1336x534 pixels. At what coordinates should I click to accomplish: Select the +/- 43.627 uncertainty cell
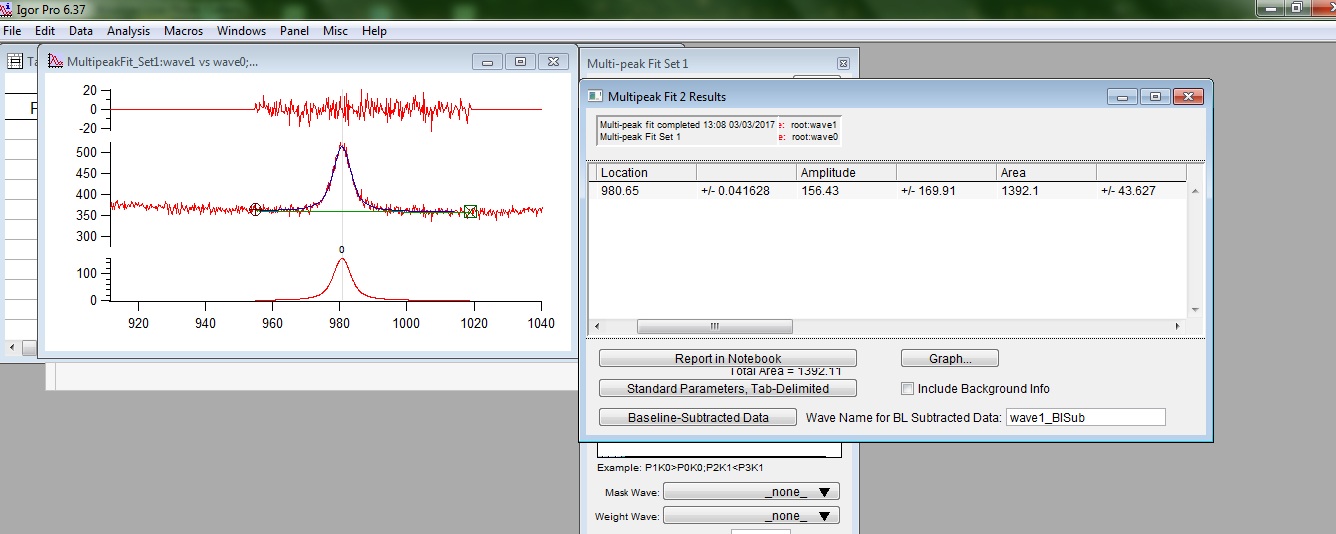tap(1128, 190)
